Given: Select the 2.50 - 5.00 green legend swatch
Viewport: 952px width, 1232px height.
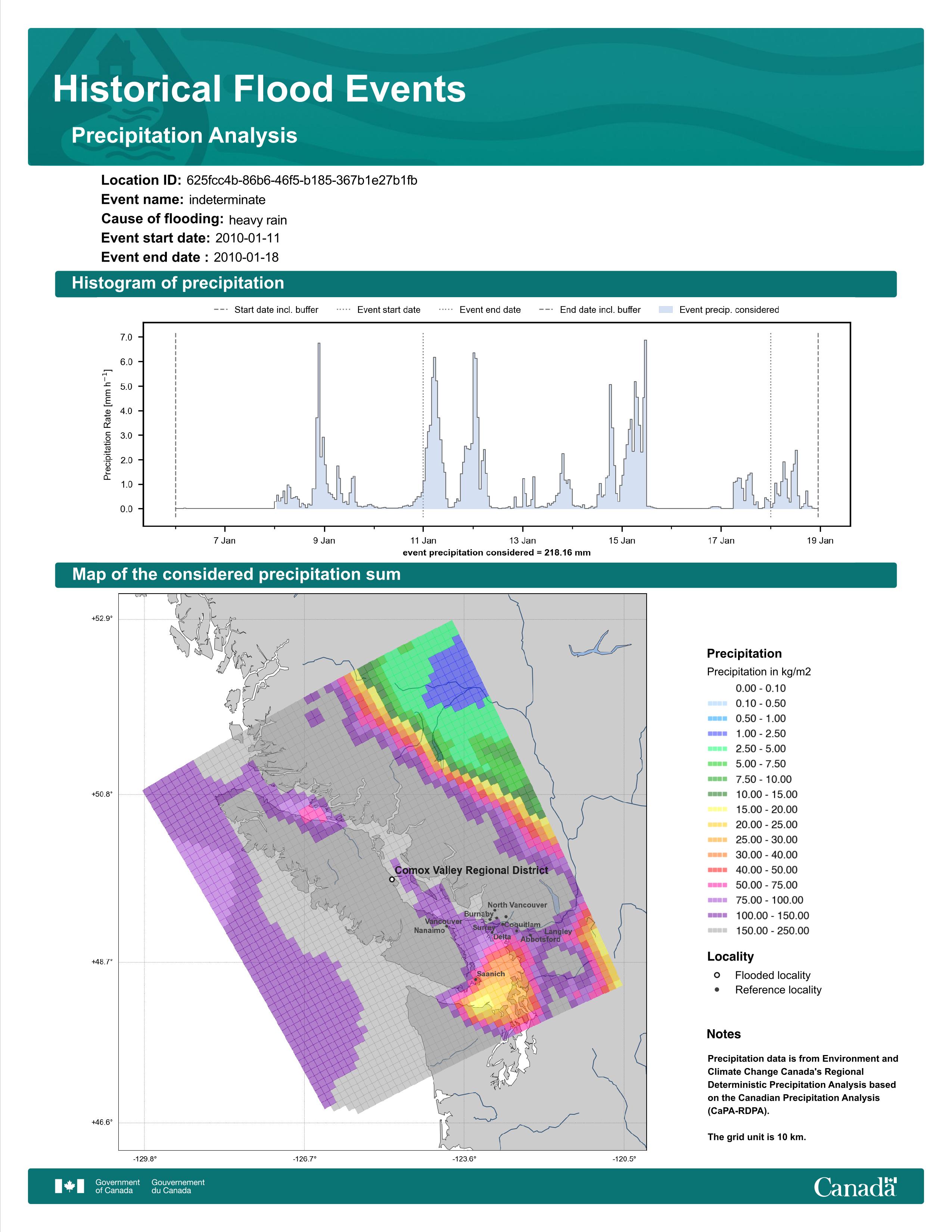Looking at the screenshot, I should pyautogui.click(x=717, y=749).
